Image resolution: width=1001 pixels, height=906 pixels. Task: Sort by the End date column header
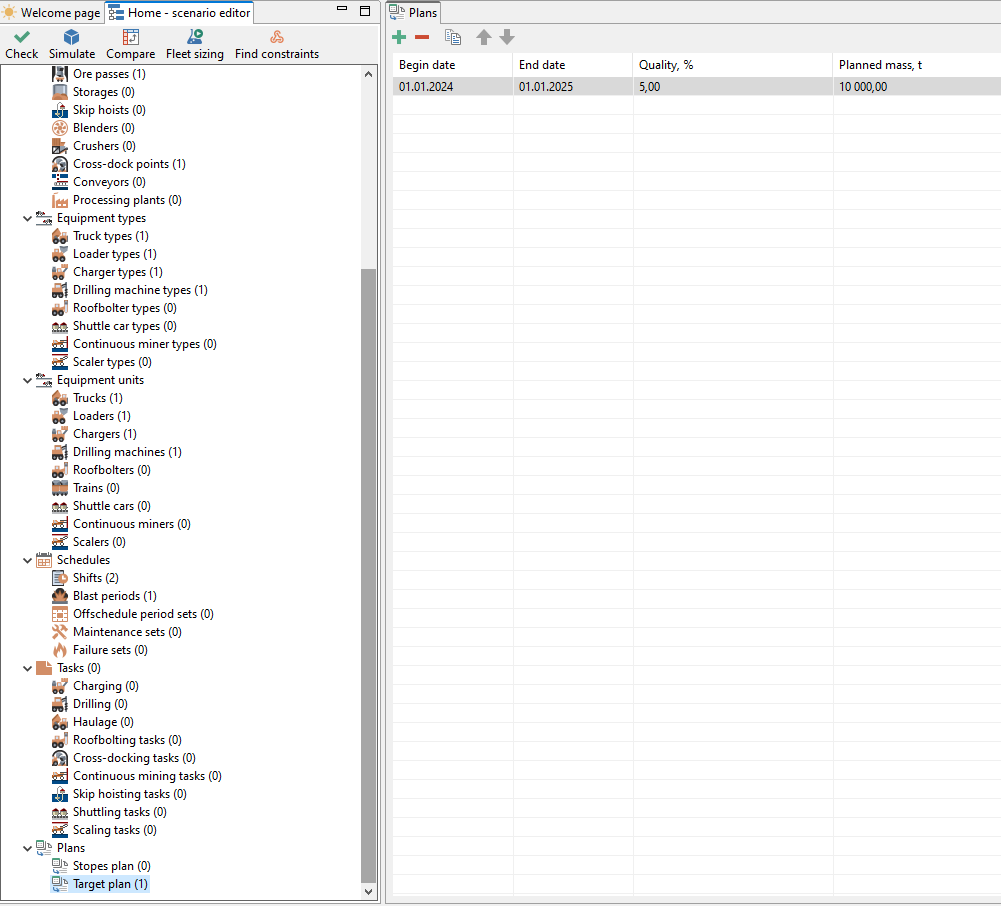tap(573, 64)
